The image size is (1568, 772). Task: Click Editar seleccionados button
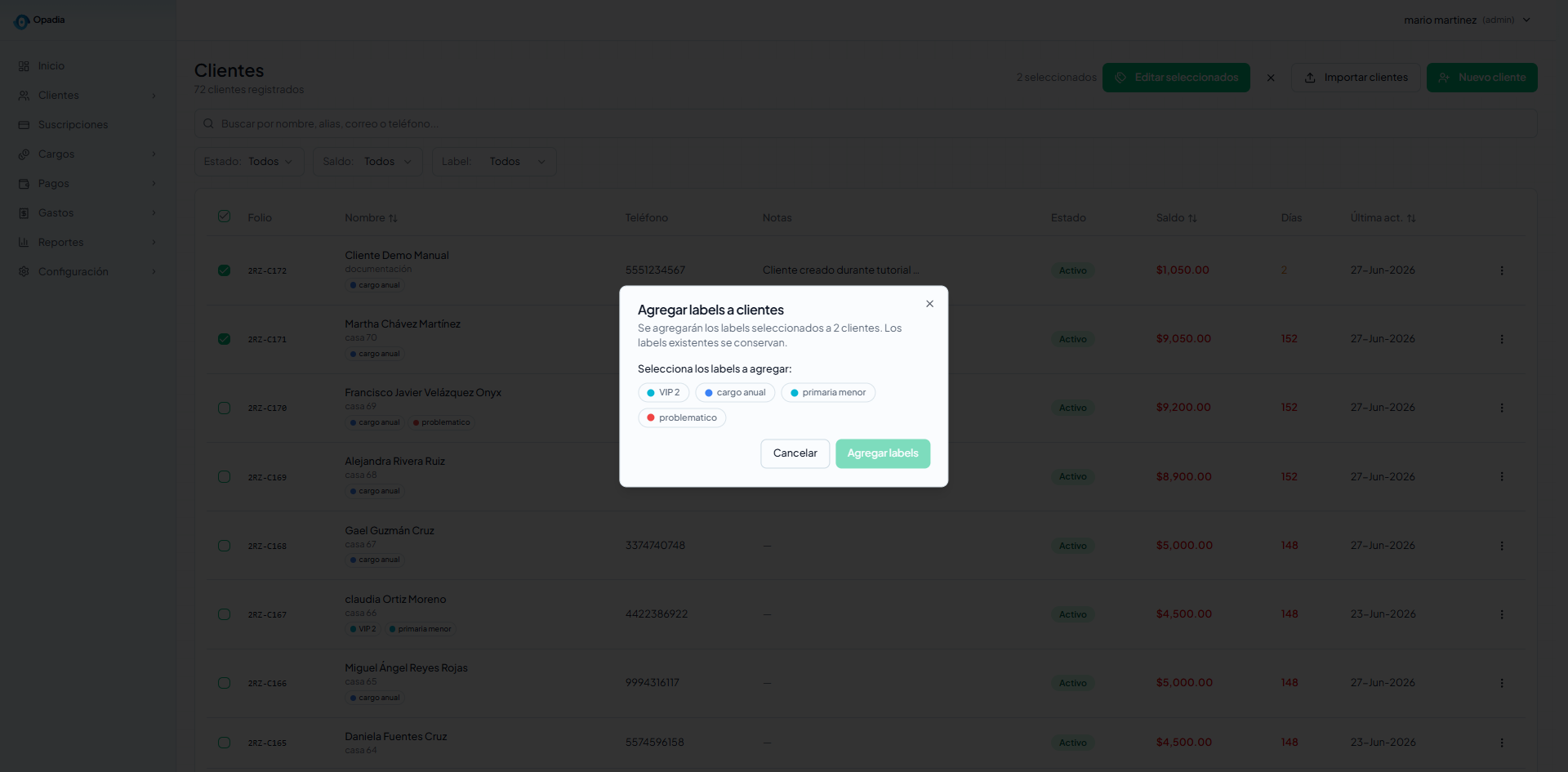click(1176, 78)
